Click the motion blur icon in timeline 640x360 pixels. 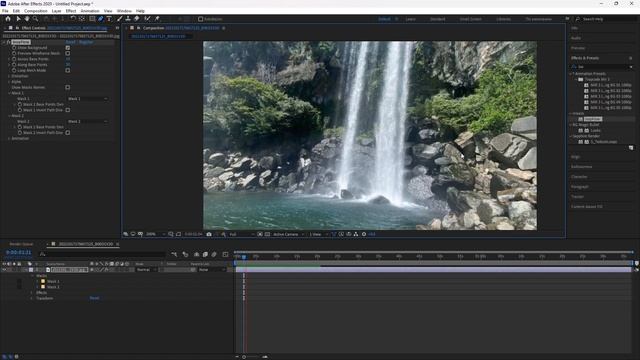tap(214, 254)
